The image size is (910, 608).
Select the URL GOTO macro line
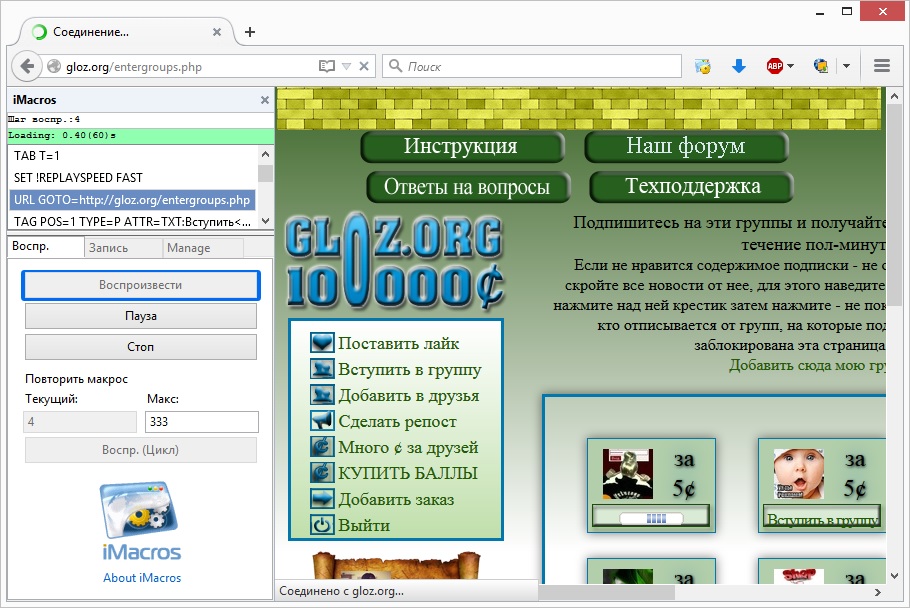click(x=132, y=200)
